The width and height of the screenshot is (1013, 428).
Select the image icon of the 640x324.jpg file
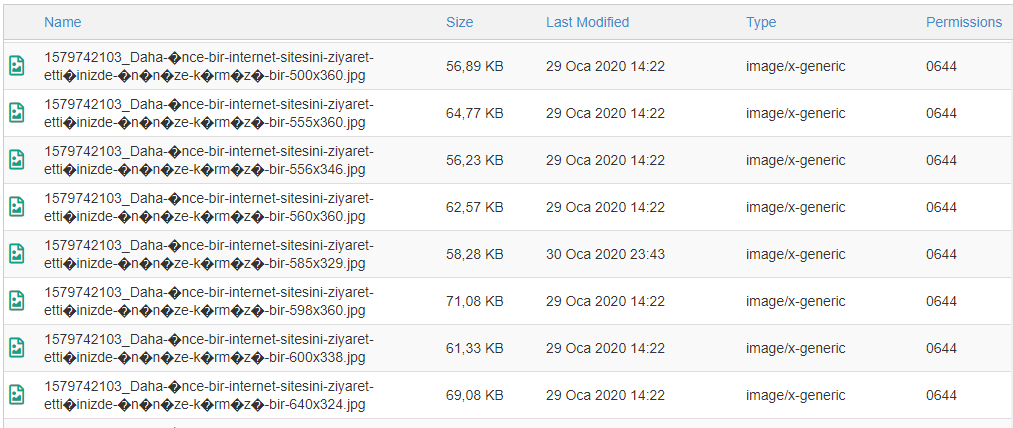(17, 395)
